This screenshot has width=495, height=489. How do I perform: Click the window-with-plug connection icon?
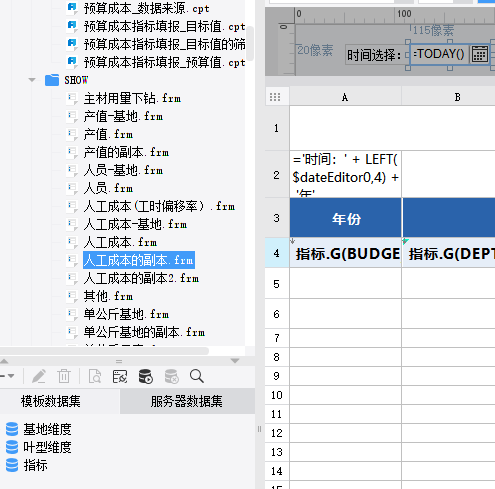coord(120,376)
